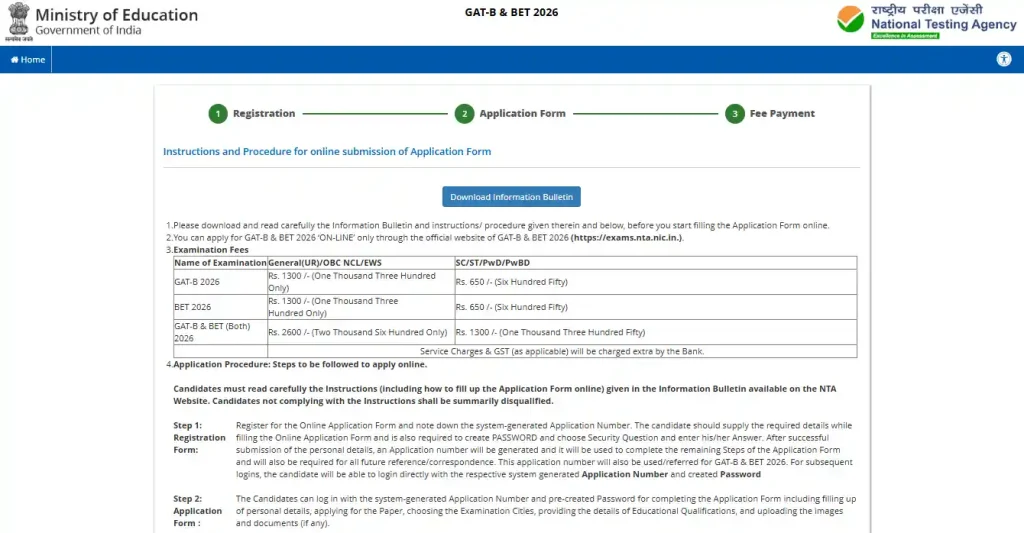Select the Application Form step label
This screenshot has width=1024, height=533.
pos(522,114)
